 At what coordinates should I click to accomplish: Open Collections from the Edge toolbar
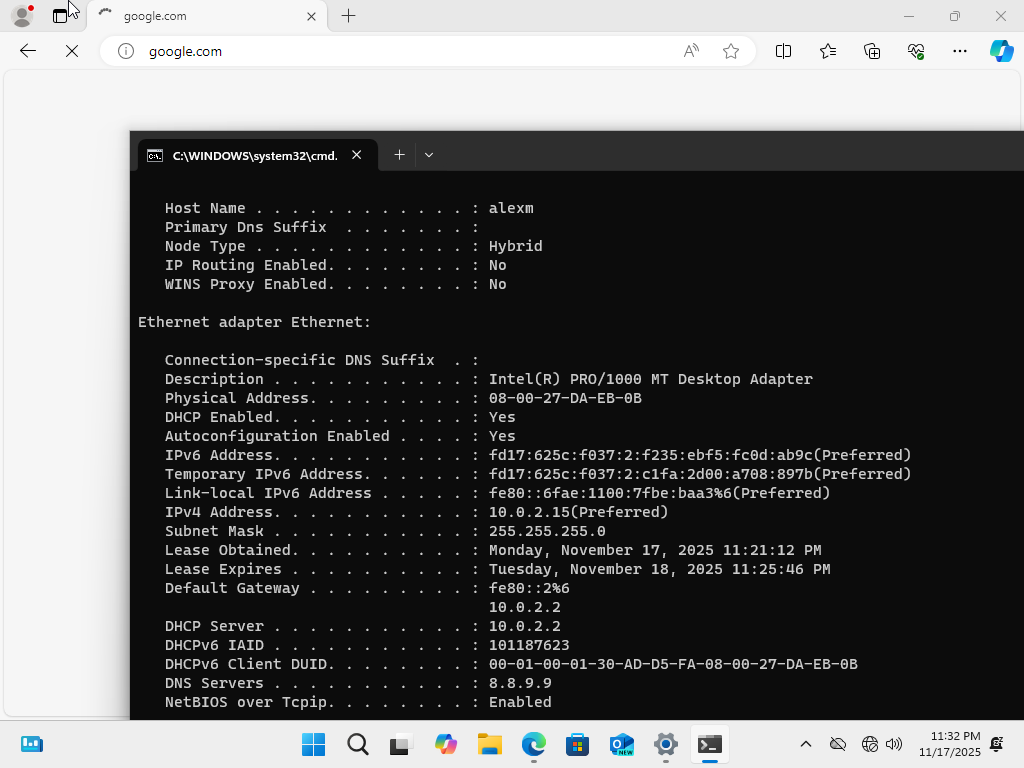pos(871,51)
